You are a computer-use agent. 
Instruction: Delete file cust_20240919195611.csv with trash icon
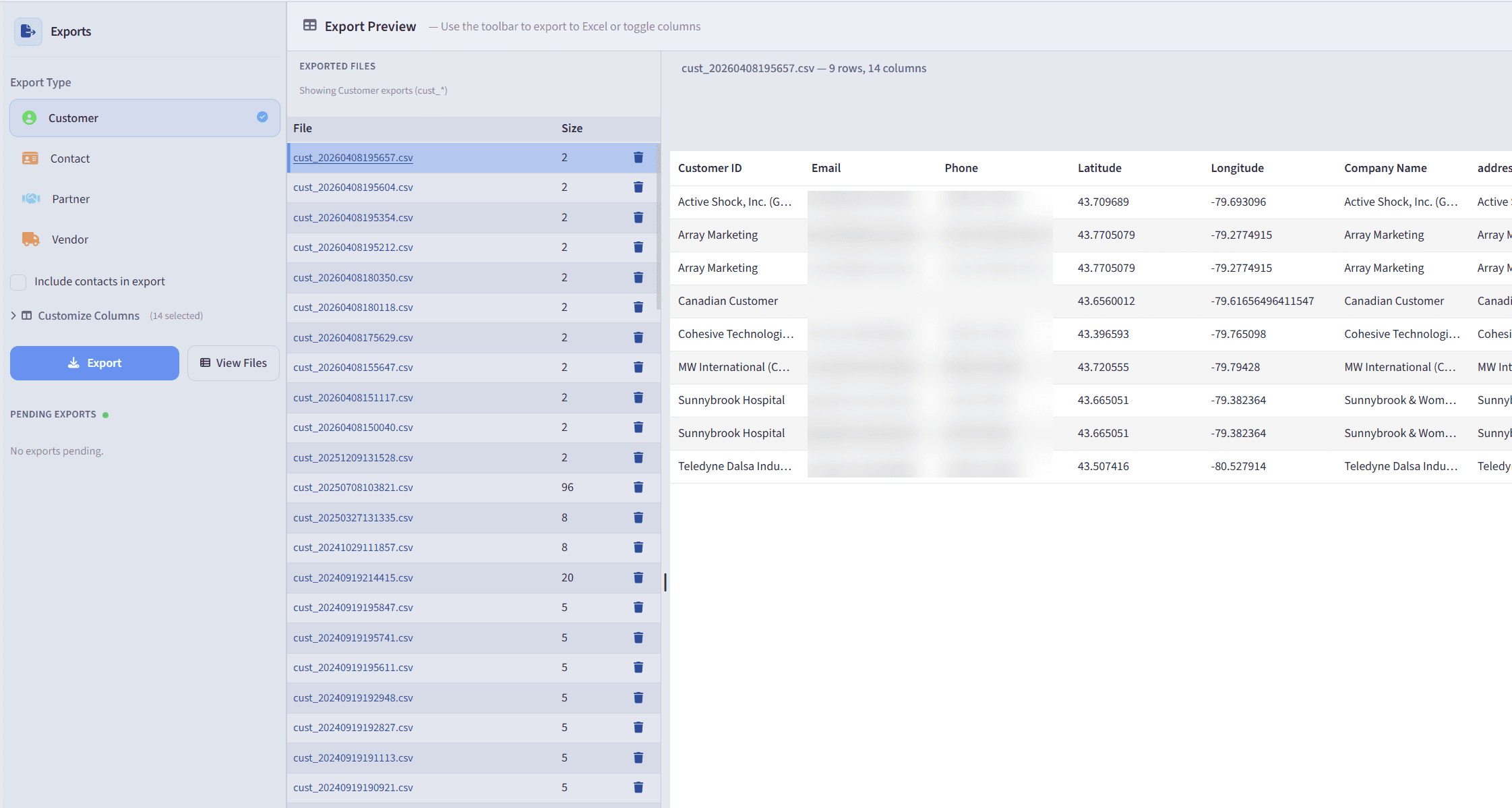[638, 667]
